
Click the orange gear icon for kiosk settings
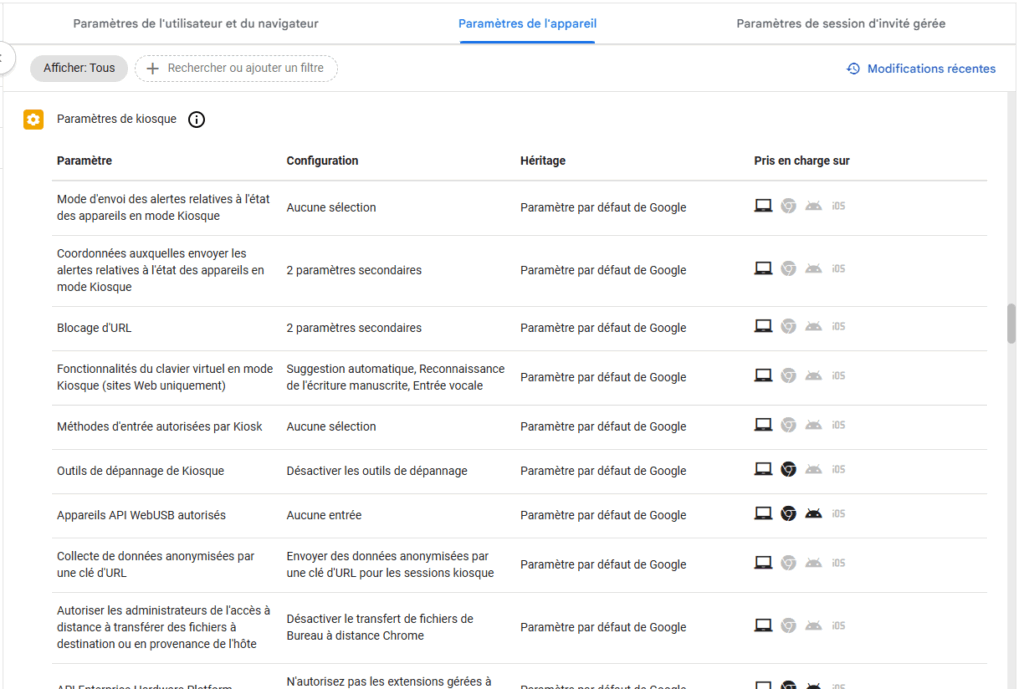pos(34,120)
